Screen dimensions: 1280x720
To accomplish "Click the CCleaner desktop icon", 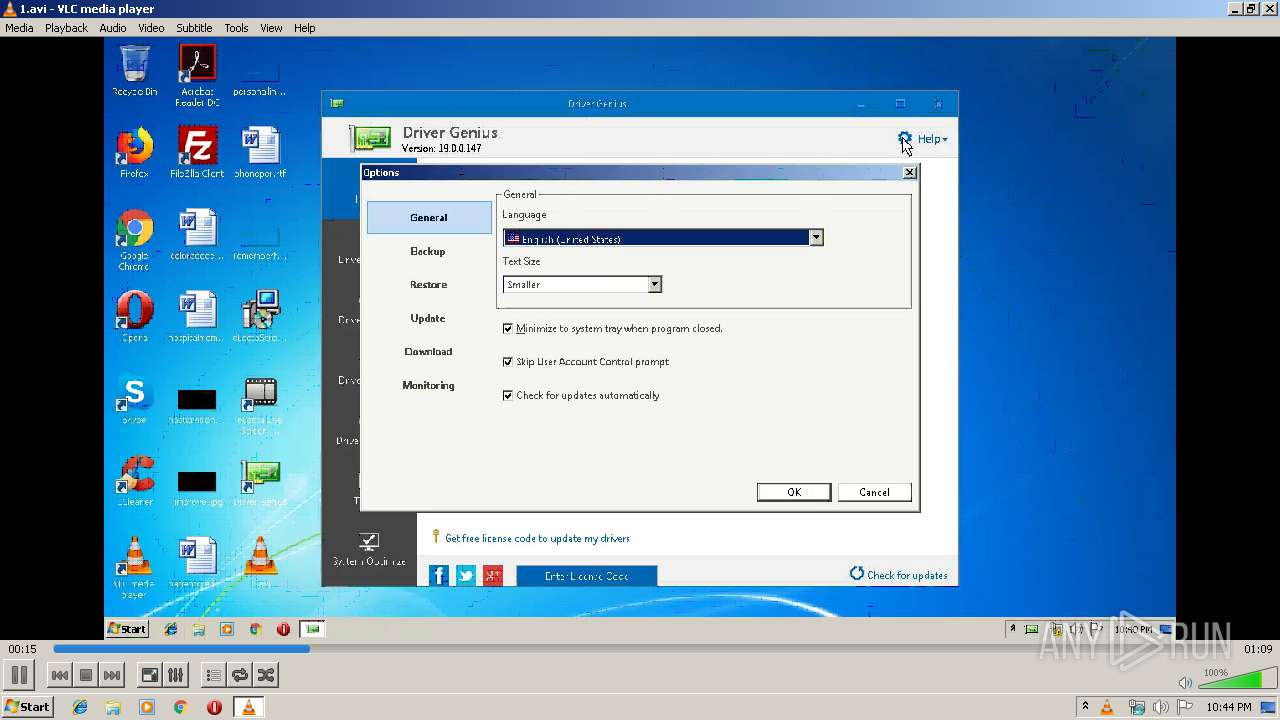I will point(134,482).
